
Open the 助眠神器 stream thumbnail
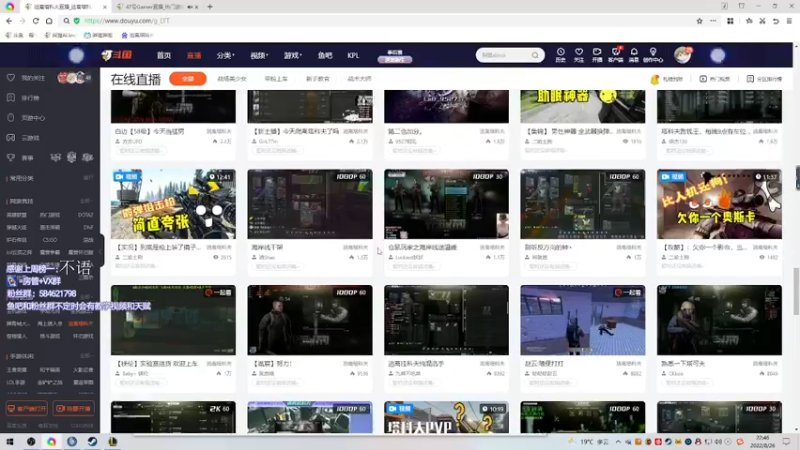pyautogui.click(x=582, y=106)
